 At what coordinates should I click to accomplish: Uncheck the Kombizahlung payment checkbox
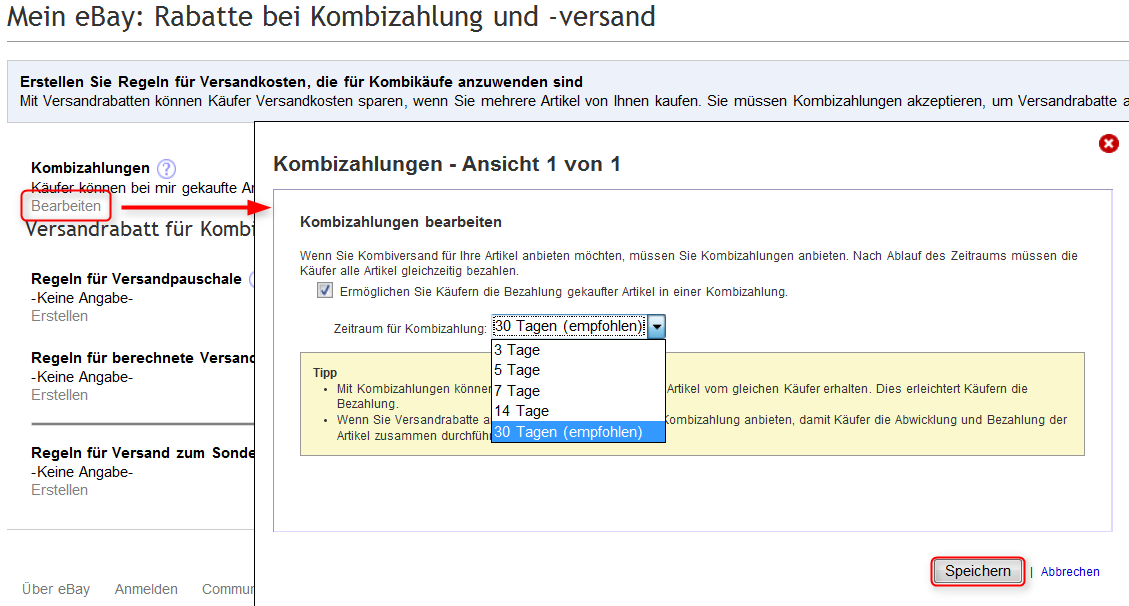coord(325,291)
